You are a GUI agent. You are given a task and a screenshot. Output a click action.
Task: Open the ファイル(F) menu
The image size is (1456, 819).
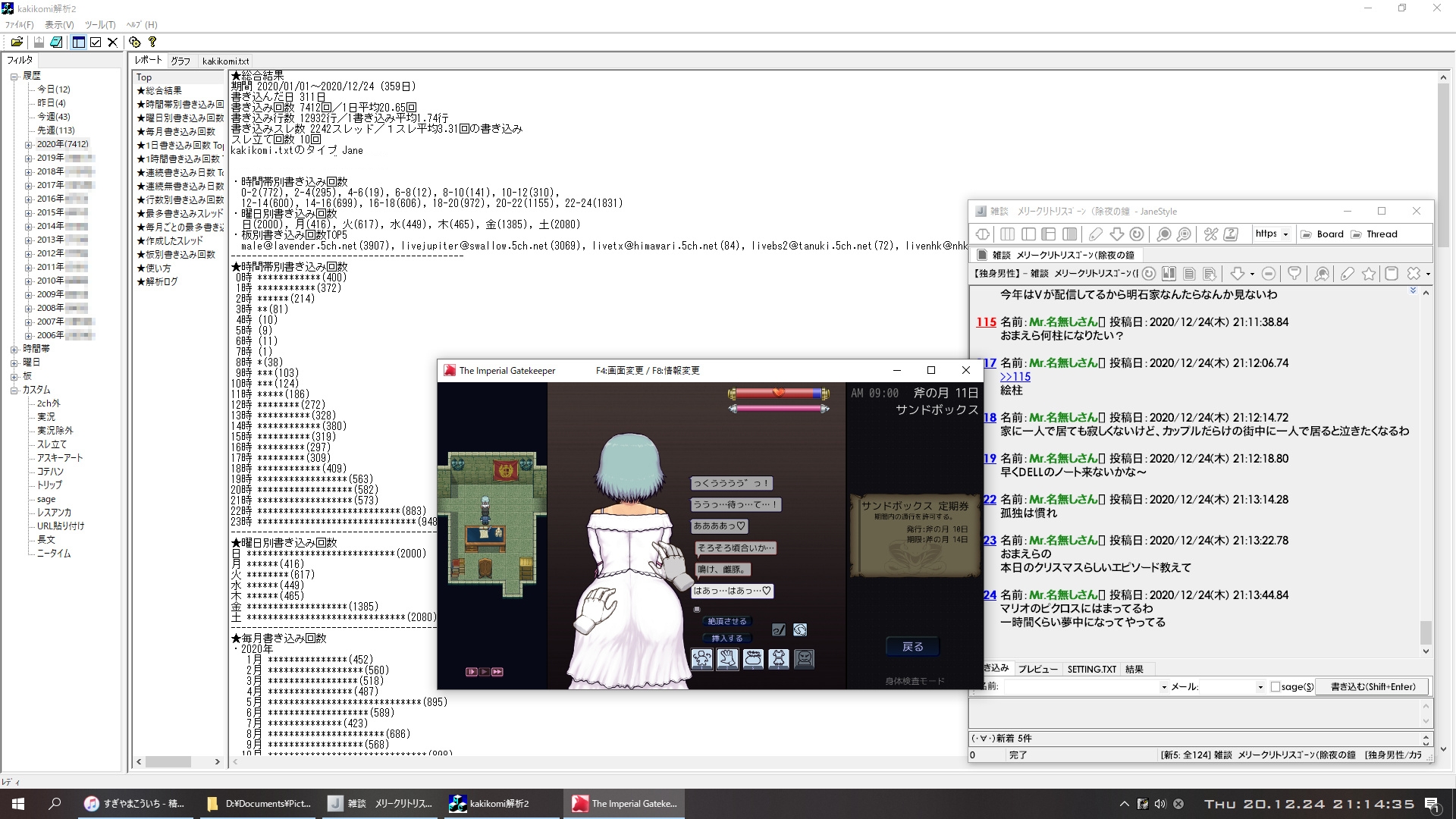20,25
